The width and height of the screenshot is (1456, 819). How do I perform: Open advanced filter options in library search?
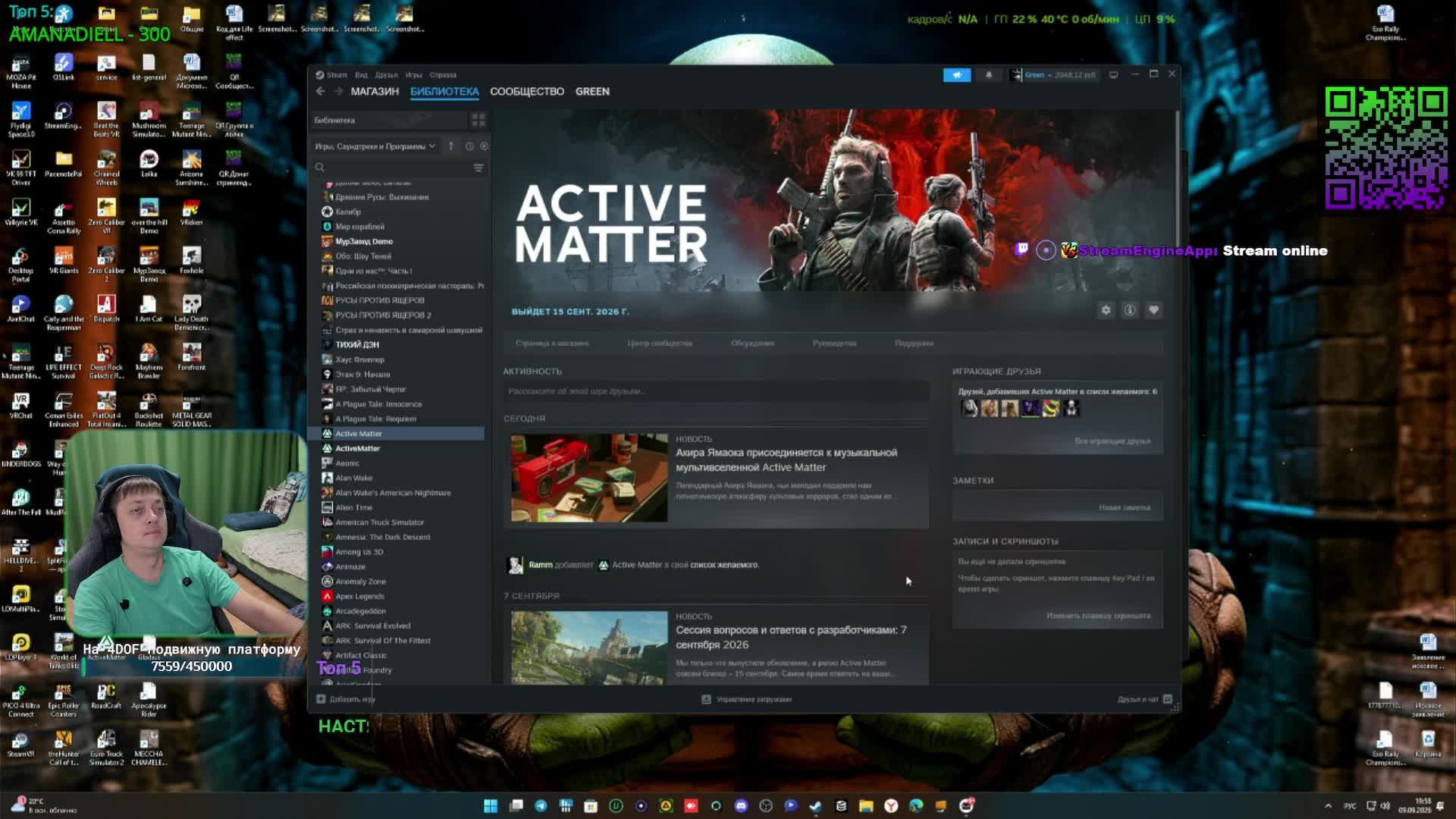pyautogui.click(x=479, y=168)
